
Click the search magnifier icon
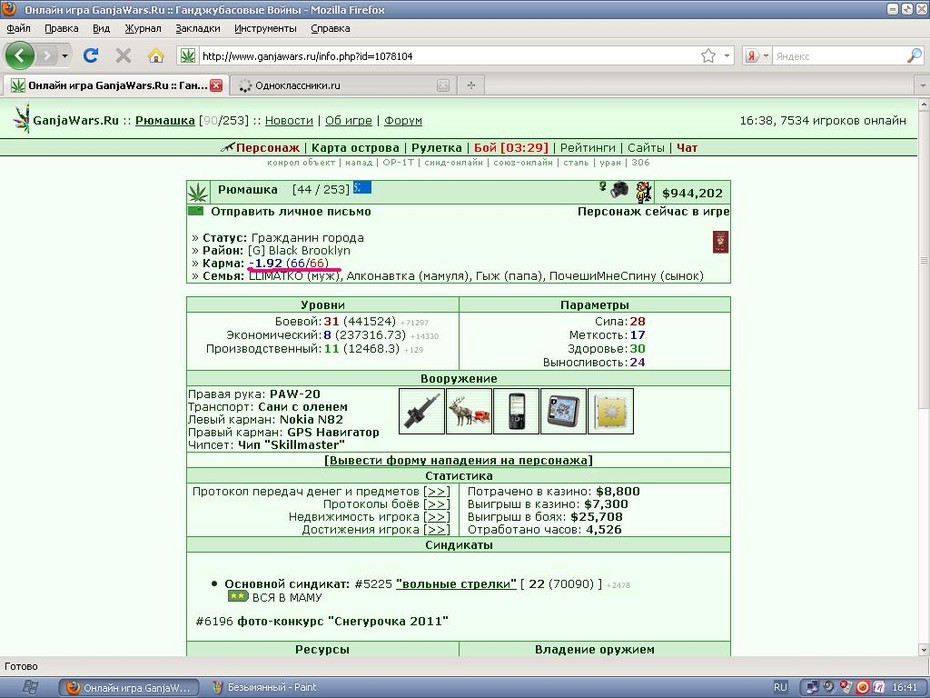click(914, 56)
